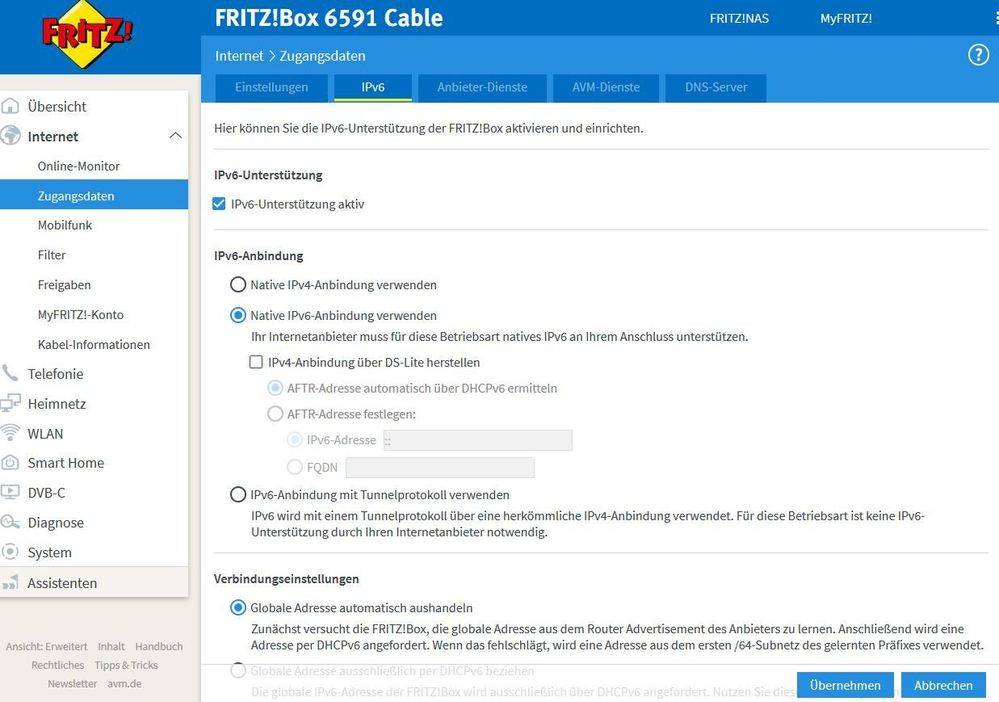Image resolution: width=999 pixels, height=702 pixels.
Task: Click the WLAN wifi icon
Action: [11, 433]
